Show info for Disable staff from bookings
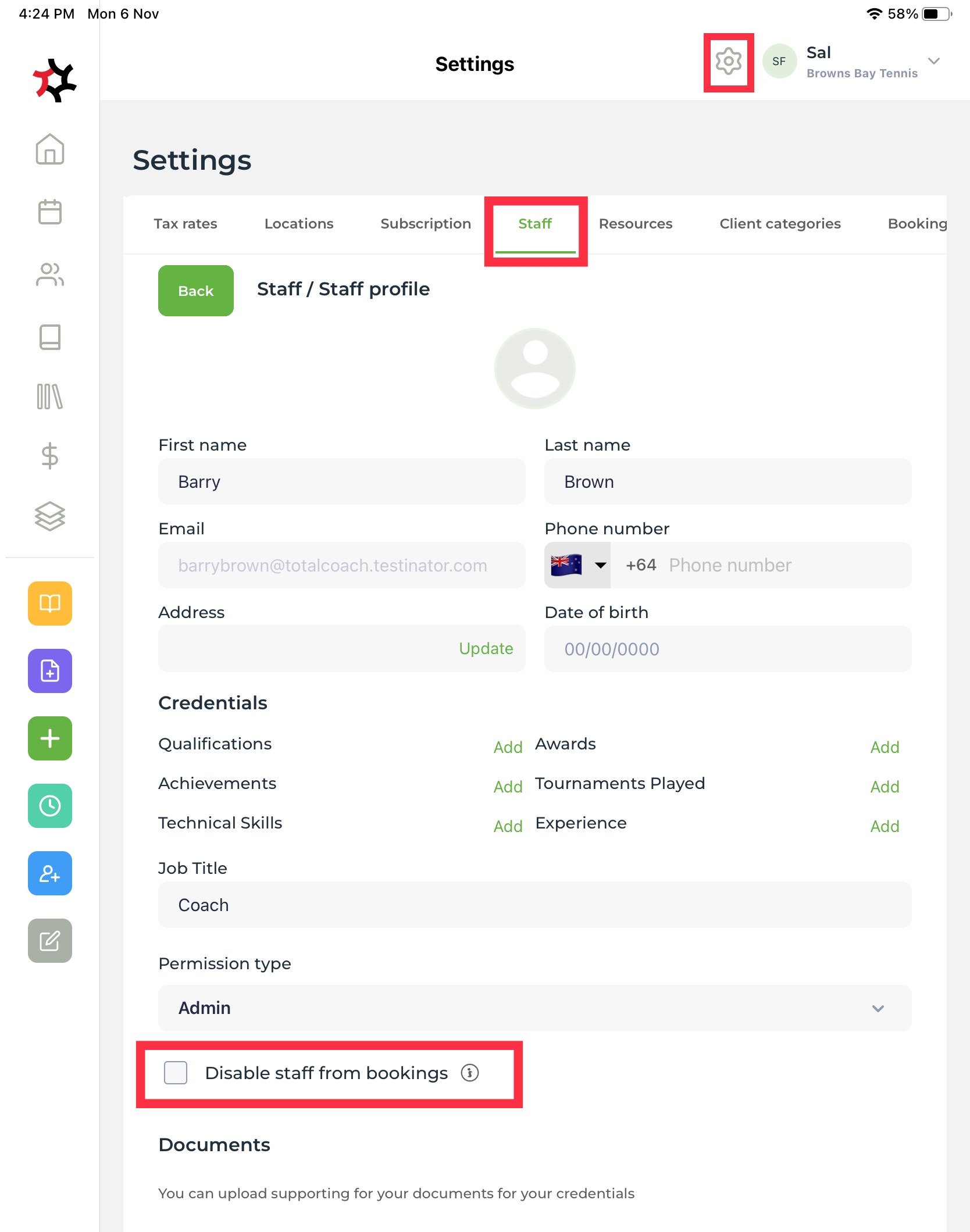 [470, 1073]
